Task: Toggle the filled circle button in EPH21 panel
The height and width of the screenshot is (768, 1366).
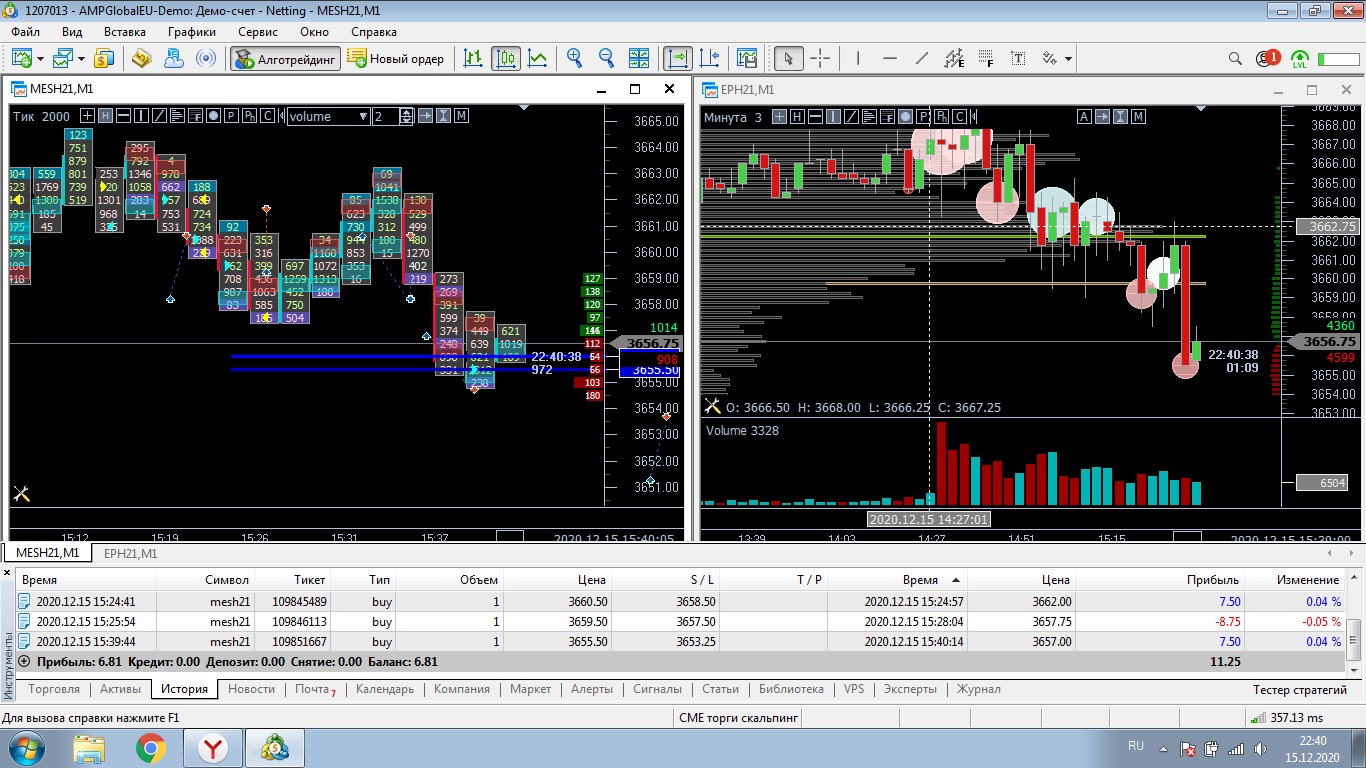Action: [905, 116]
